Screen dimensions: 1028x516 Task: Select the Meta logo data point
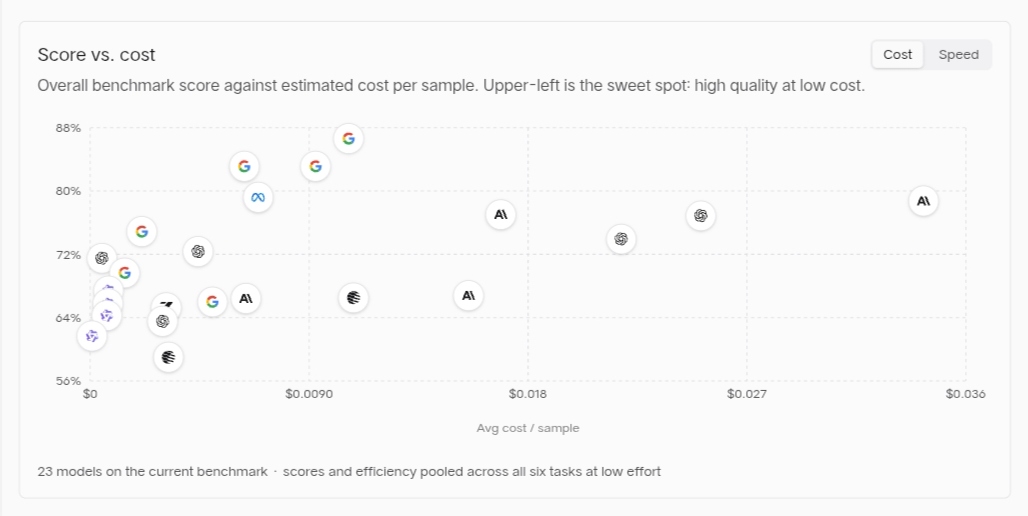(x=258, y=197)
